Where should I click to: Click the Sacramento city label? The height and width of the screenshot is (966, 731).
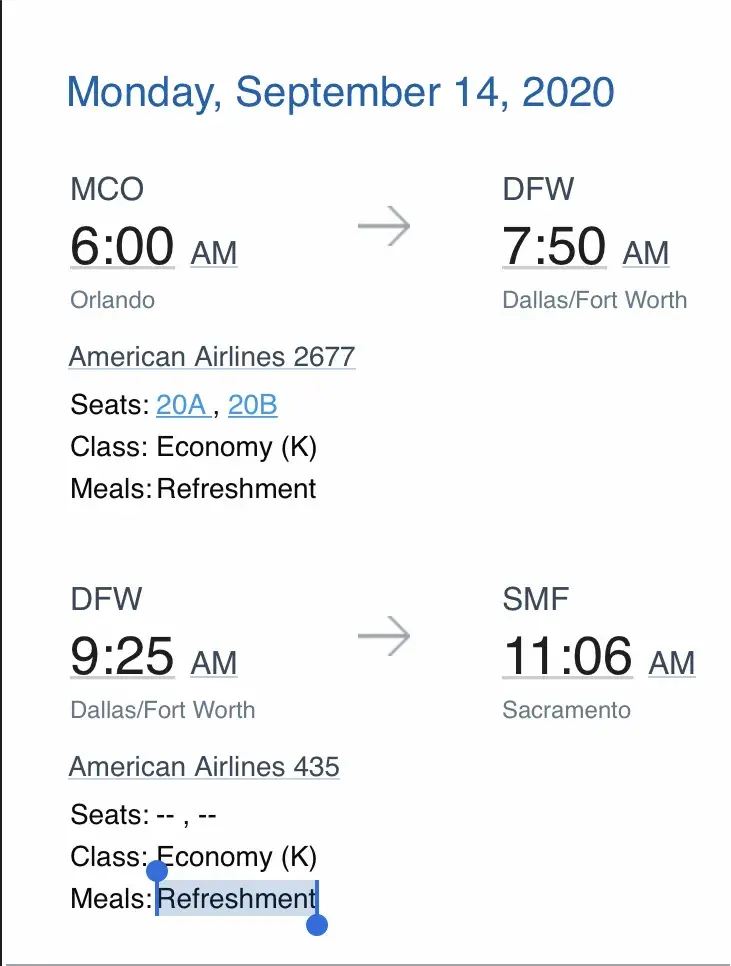click(566, 710)
